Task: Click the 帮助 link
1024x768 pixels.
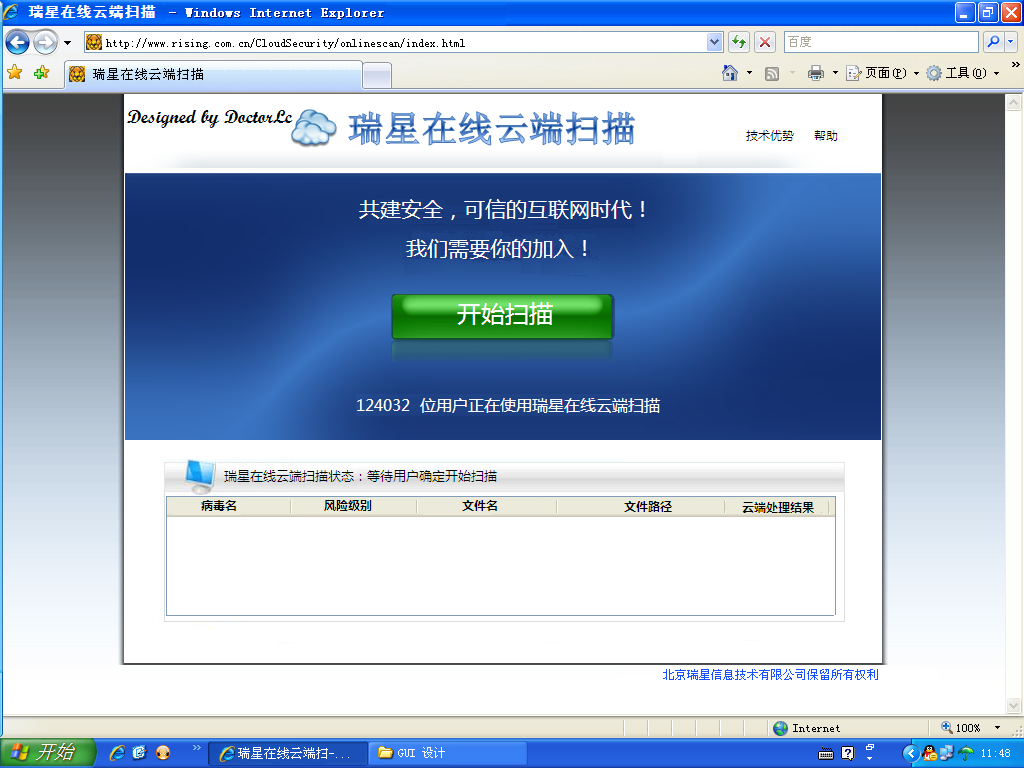Action: tap(825, 136)
